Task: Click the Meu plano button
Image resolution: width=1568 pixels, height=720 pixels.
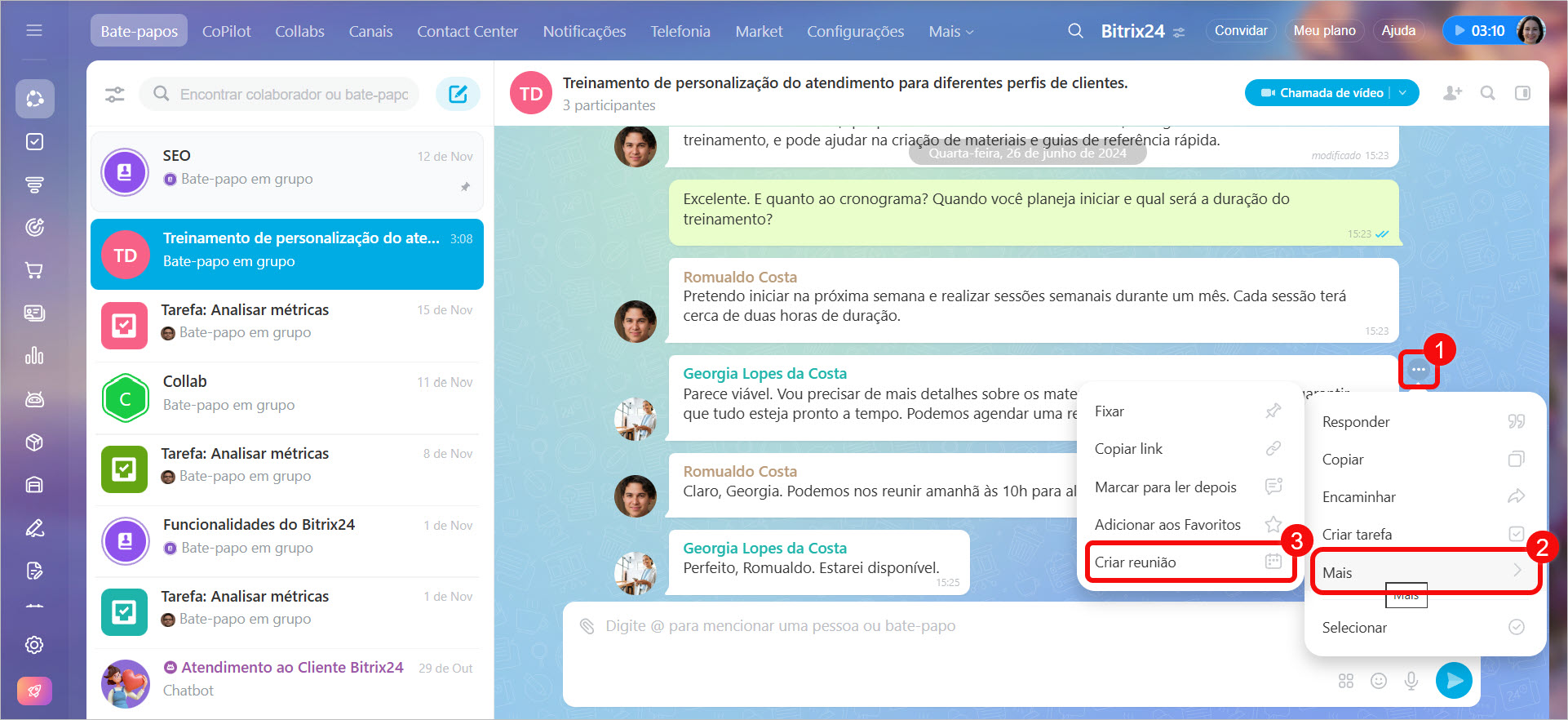Action: coord(1324,31)
